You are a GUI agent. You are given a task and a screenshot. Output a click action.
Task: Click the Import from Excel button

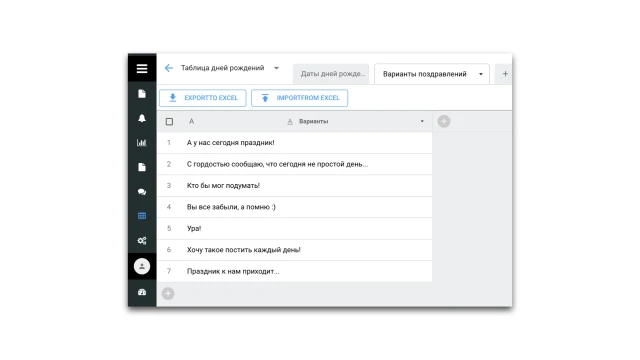click(x=300, y=98)
